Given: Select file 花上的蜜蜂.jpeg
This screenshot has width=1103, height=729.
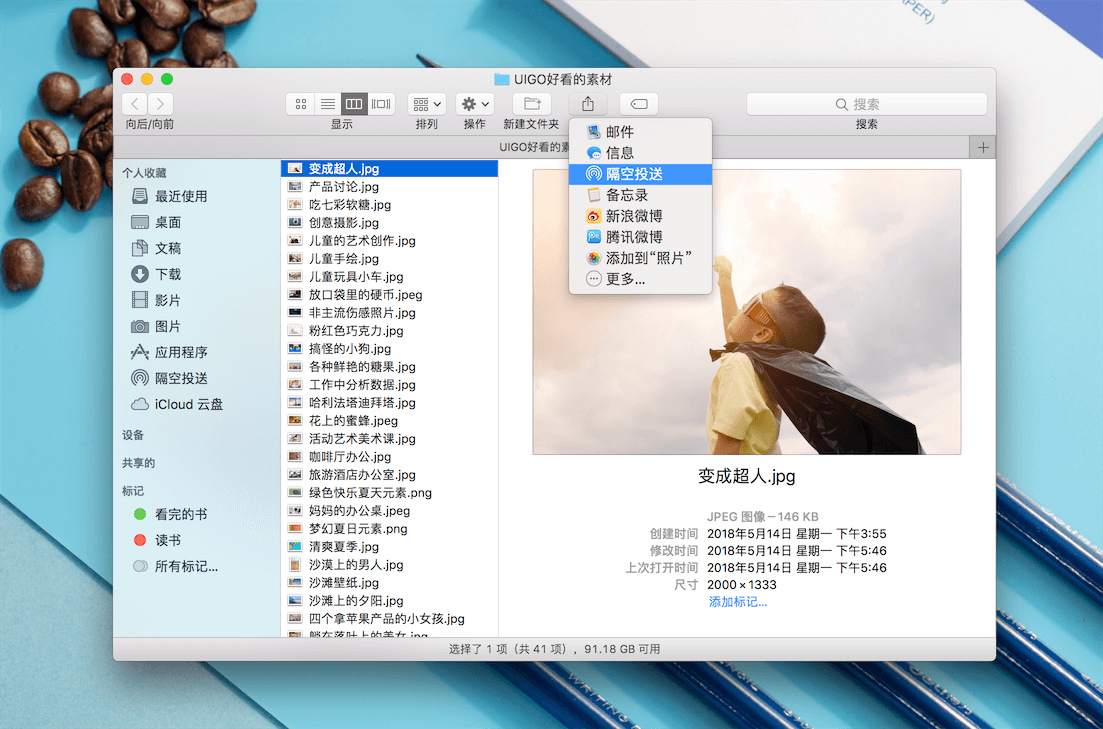Looking at the screenshot, I should click(x=390, y=421).
